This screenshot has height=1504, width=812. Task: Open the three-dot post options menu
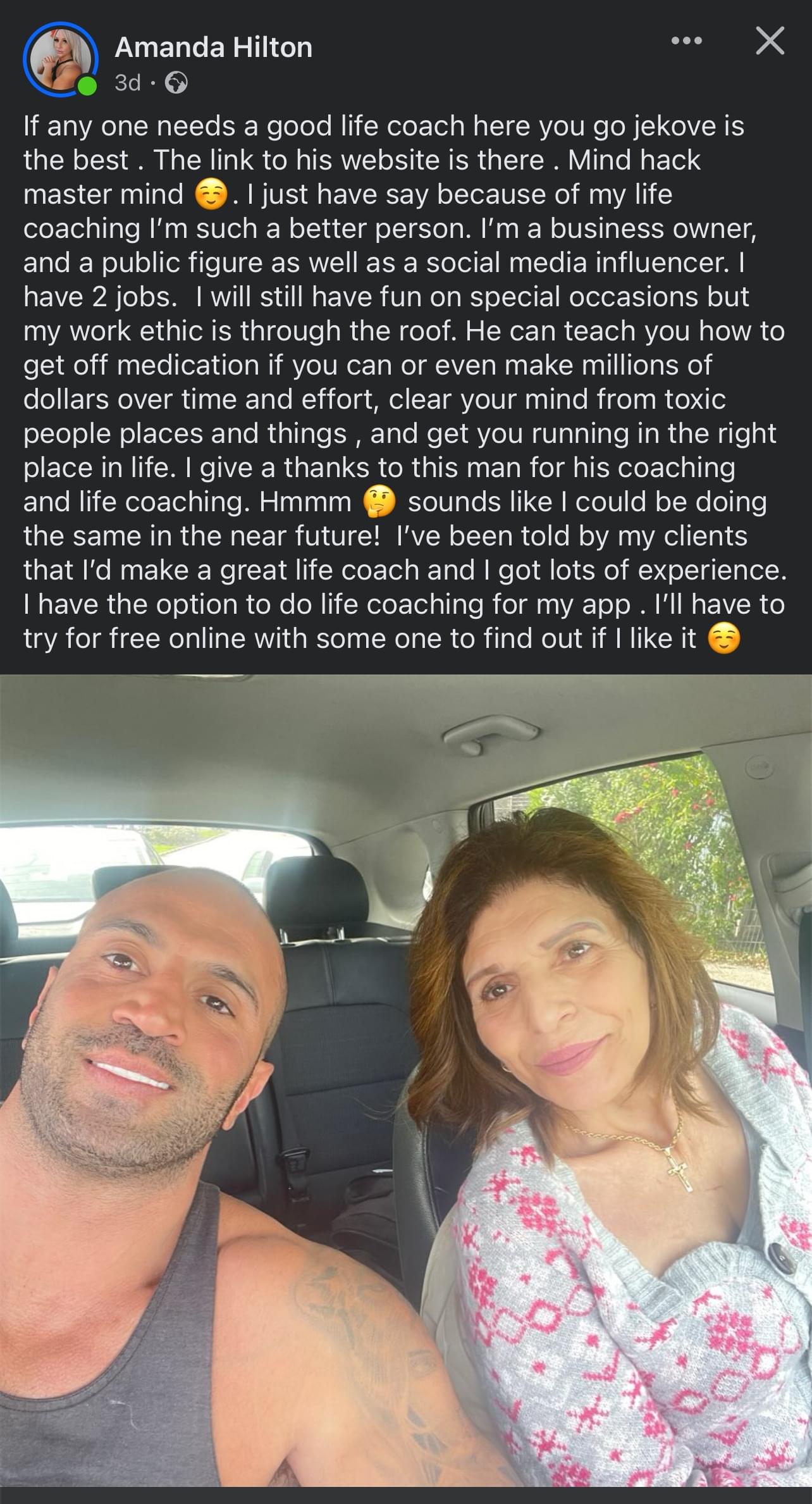click(x=687, y=41)
